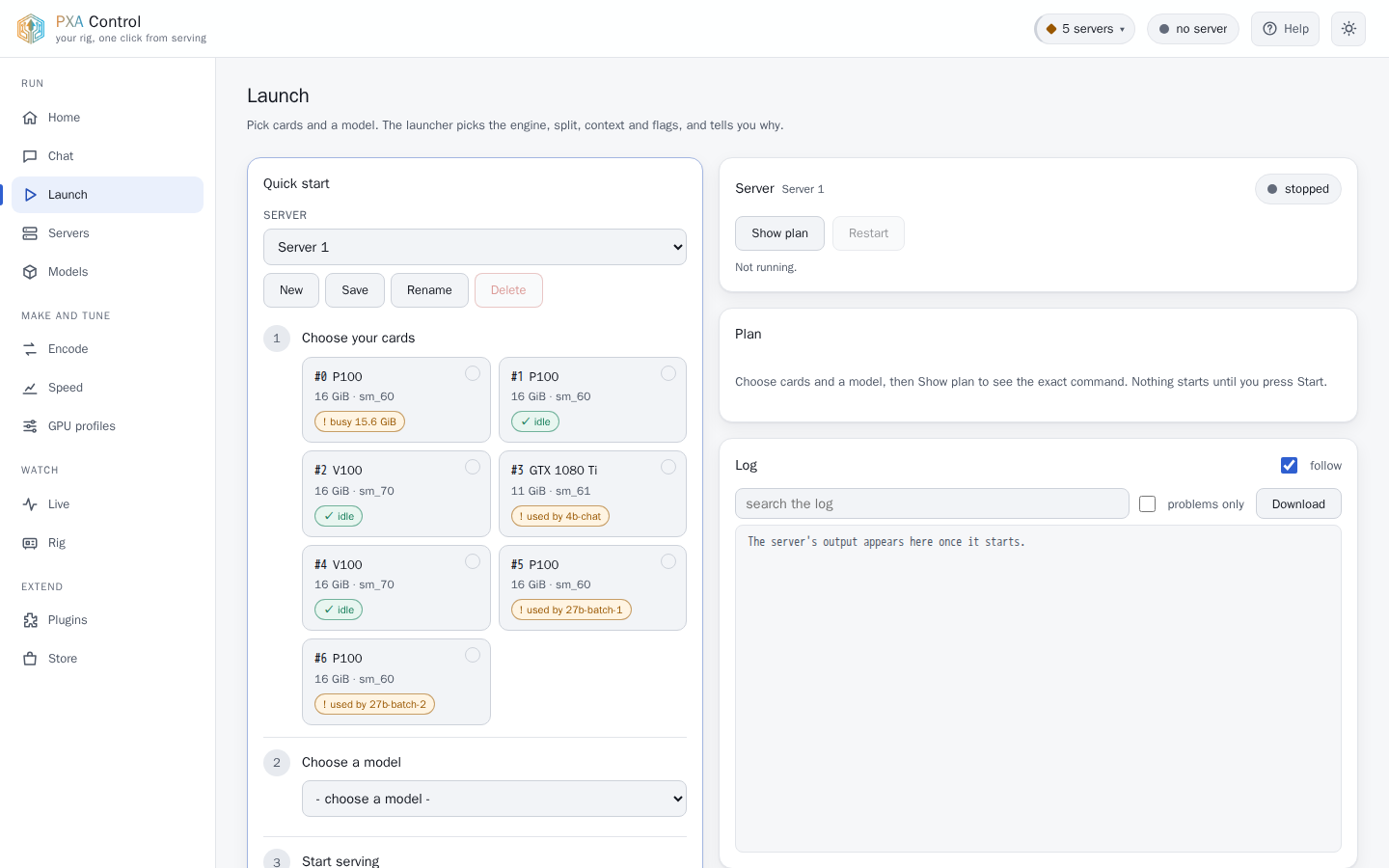Go to Chat page
Screen dimensions: 1389x868
(x=108, y=156)
